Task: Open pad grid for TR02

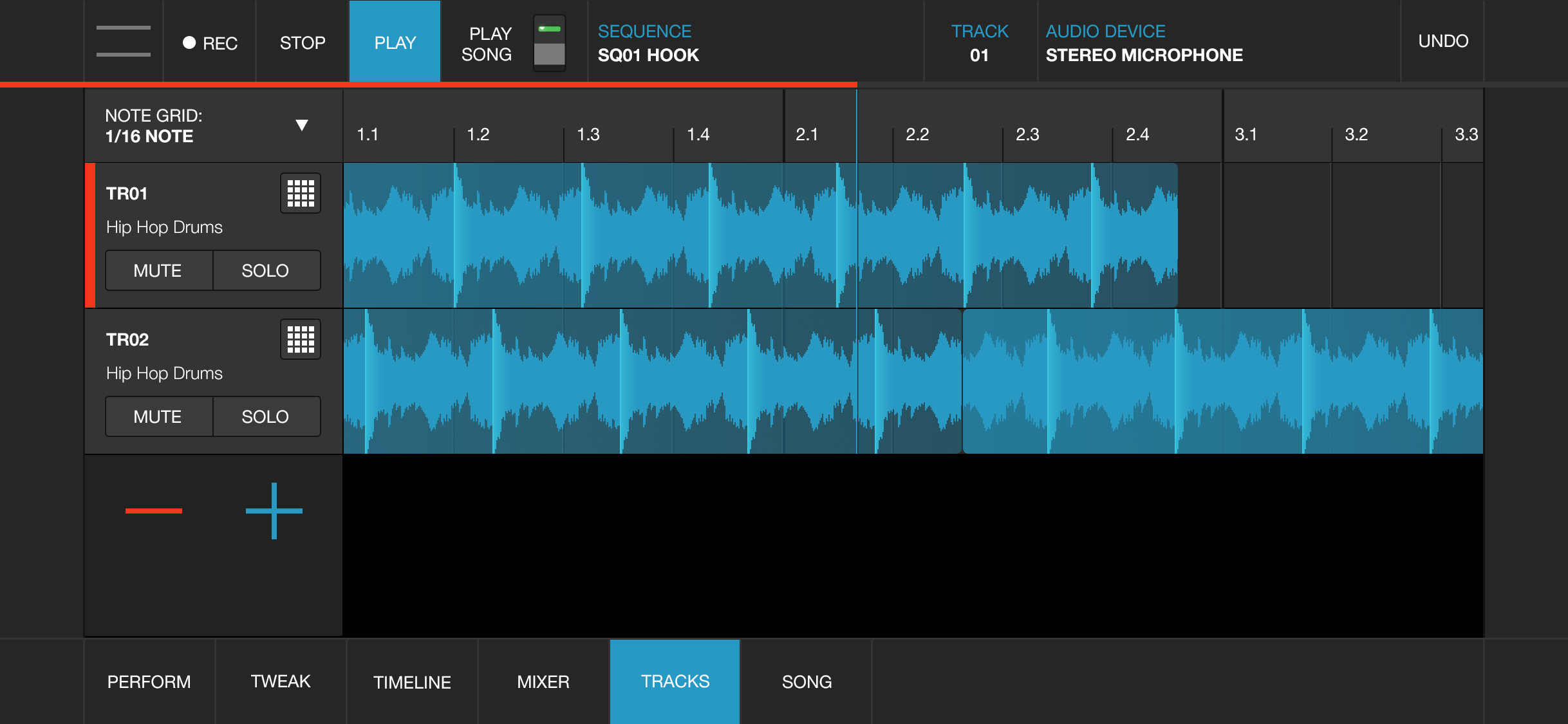Action: [301, 339]
